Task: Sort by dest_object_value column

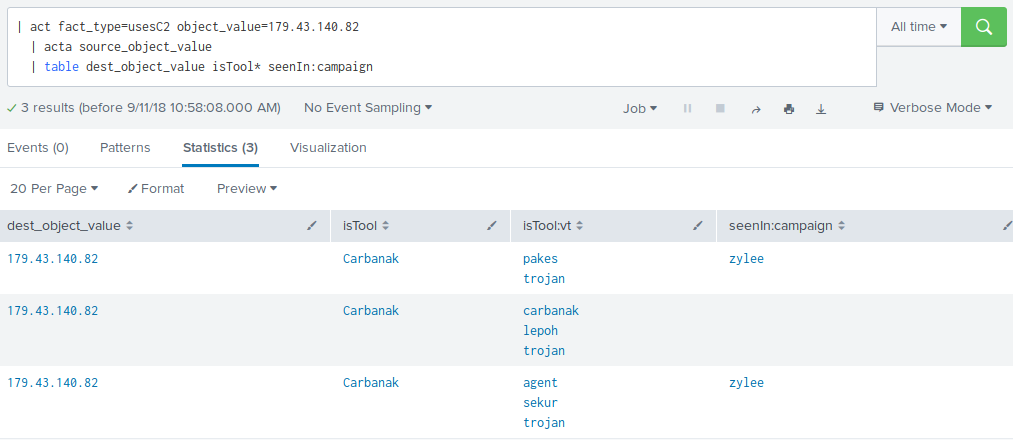Action: [70, 226]
